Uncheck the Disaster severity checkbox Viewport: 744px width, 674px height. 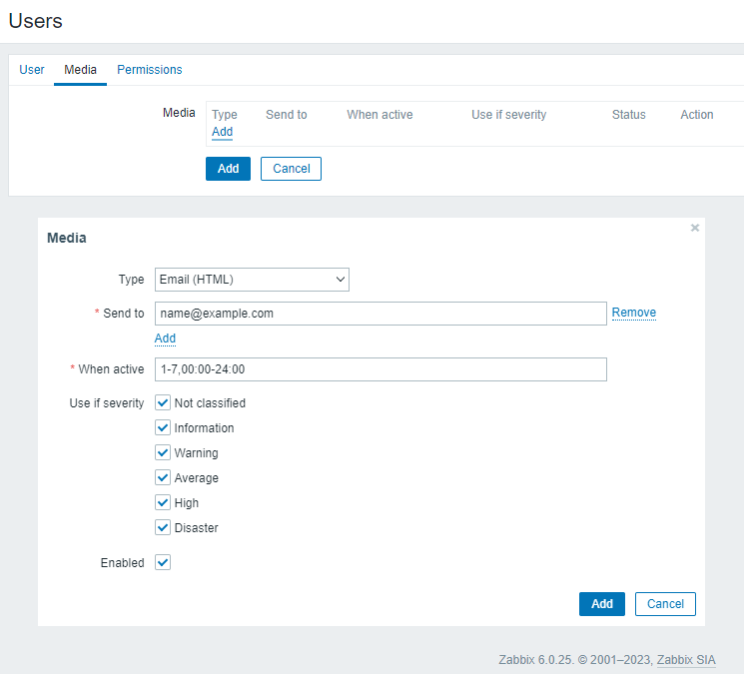pyautogui.click(x=164, y=528)
